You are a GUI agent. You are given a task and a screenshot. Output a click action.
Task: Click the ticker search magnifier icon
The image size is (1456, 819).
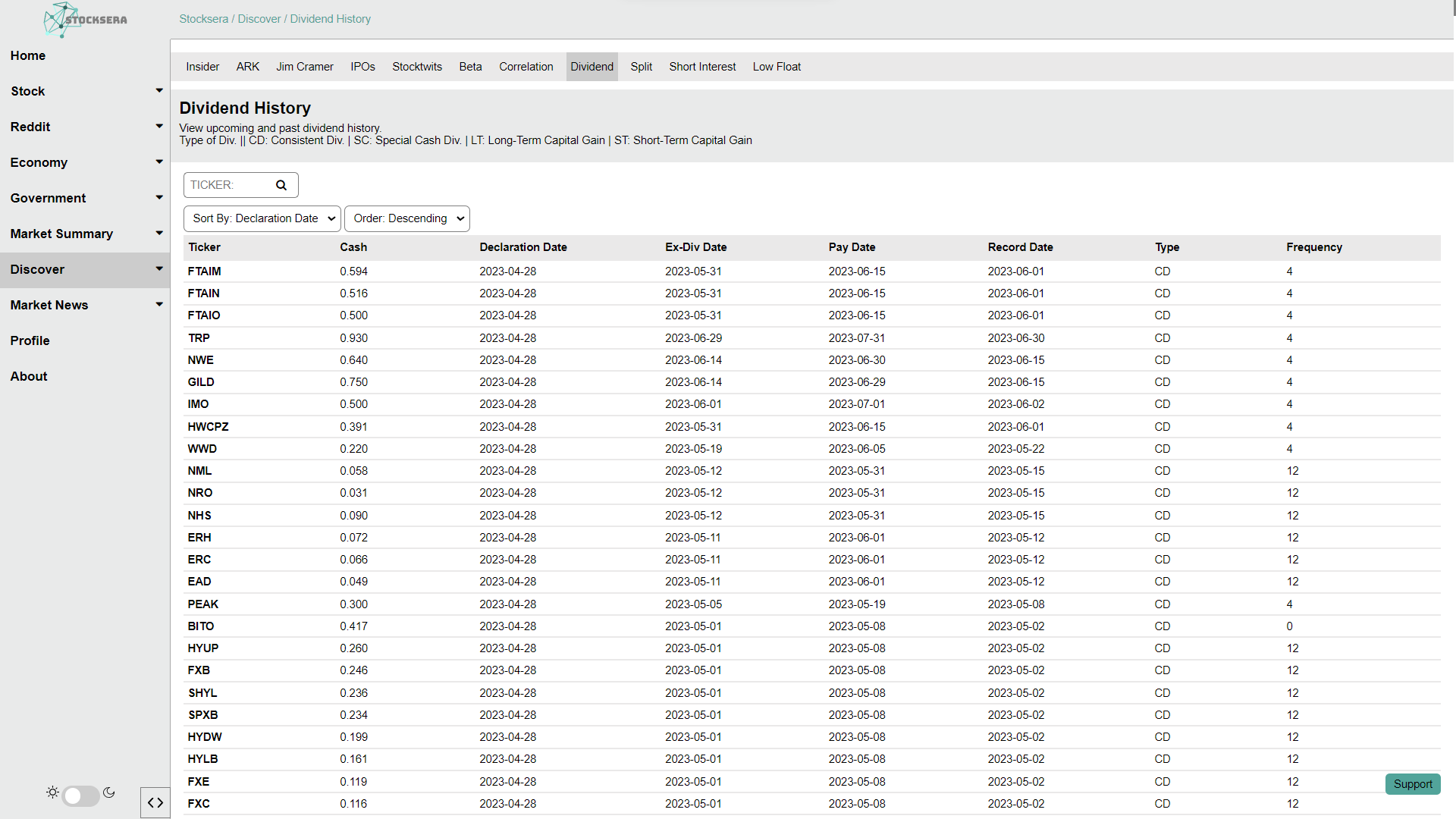coord(281,185)
